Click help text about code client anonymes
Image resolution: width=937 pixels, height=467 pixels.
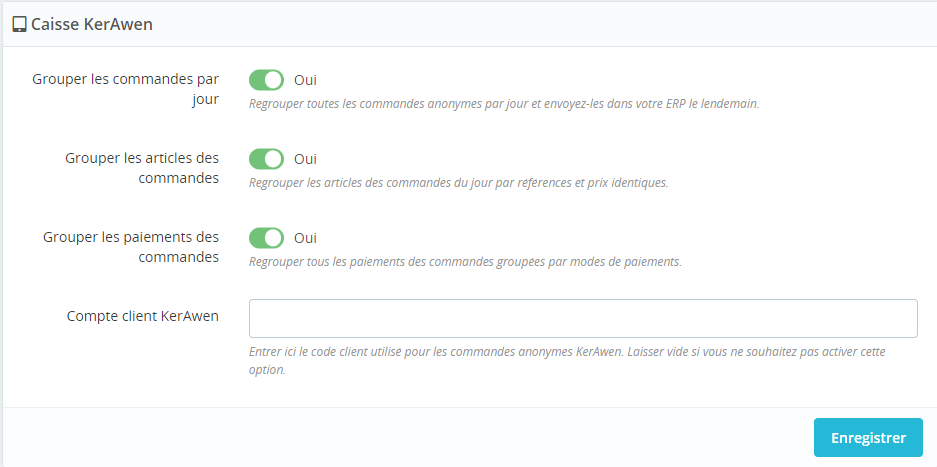[567, 361]
